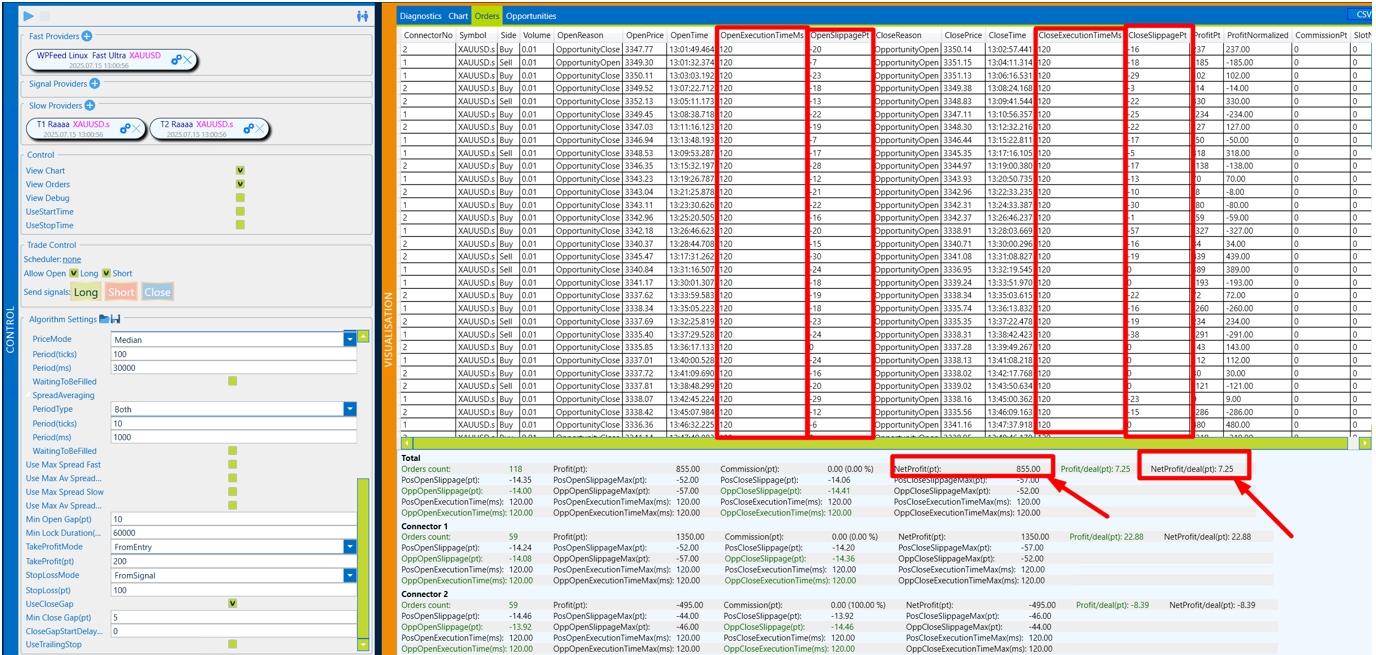Sort orders by the OpenPrice column header
The width and height of the screenshot is (1376, 655).
tap(645, 35)
